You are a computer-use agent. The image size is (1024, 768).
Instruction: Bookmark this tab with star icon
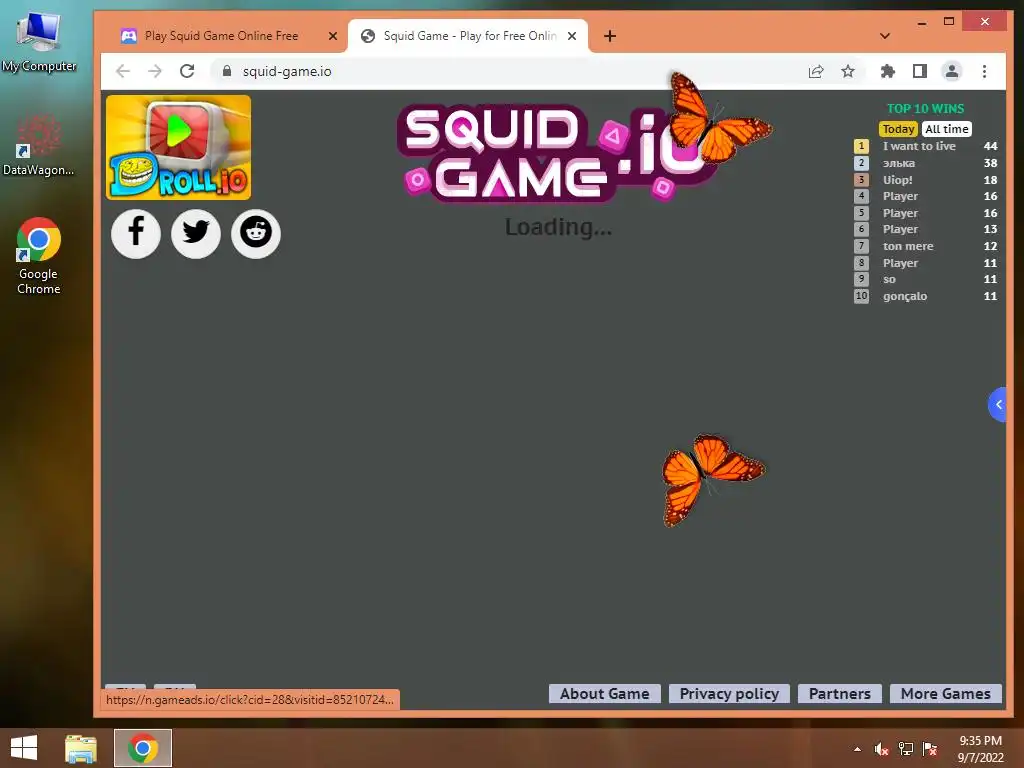pos(848,71)
